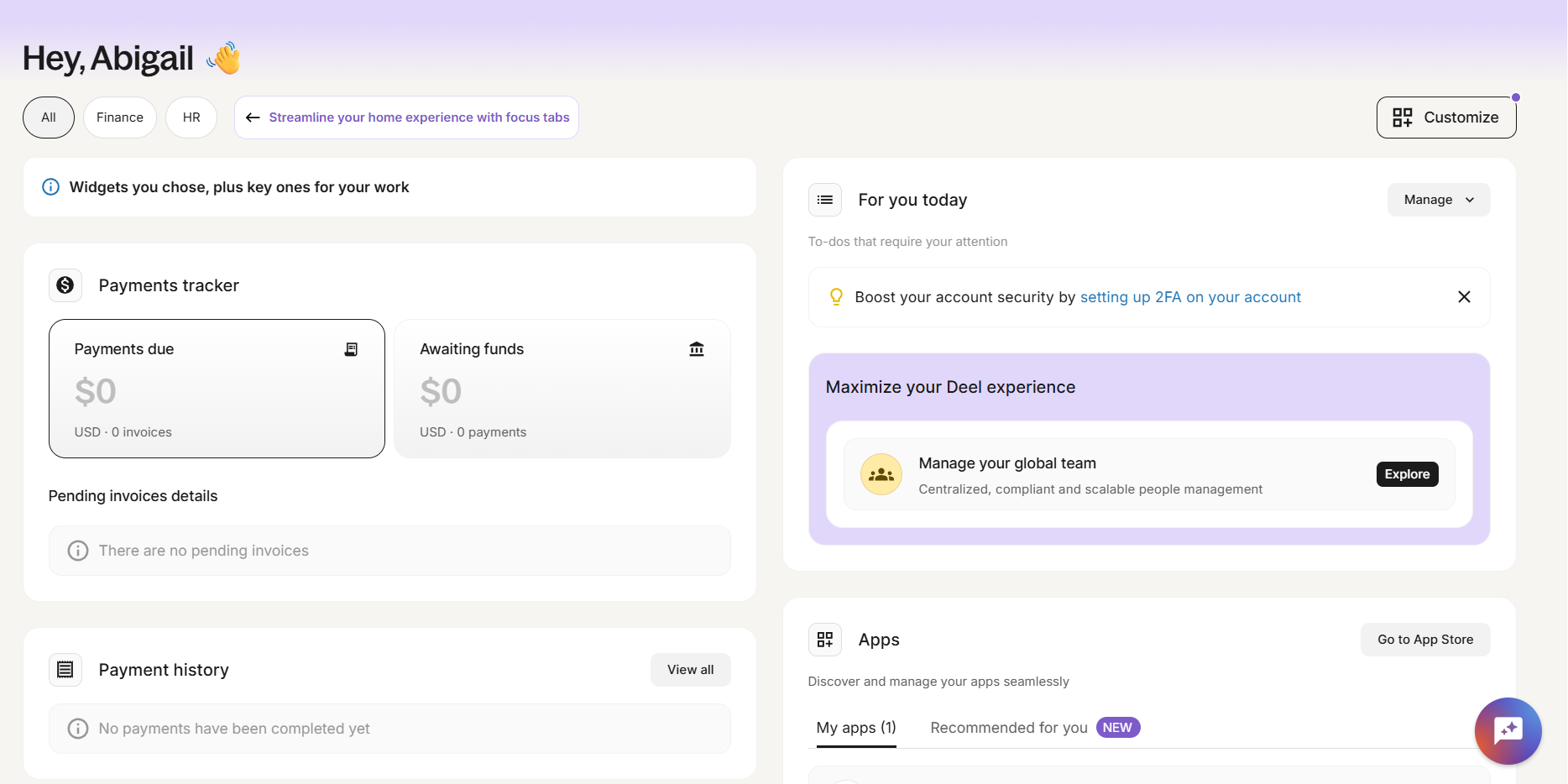1568x784 pixels.
Task: Select the All focus tab
Action: point(49,118)
